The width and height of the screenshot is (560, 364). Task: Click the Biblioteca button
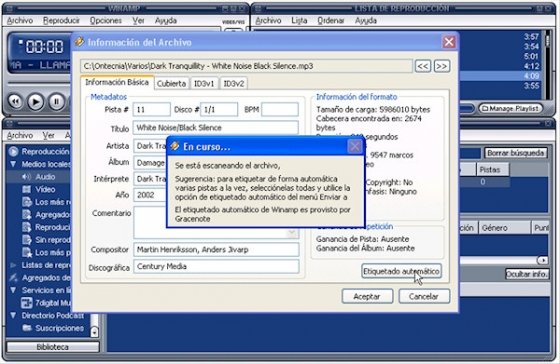pos(53,347)
